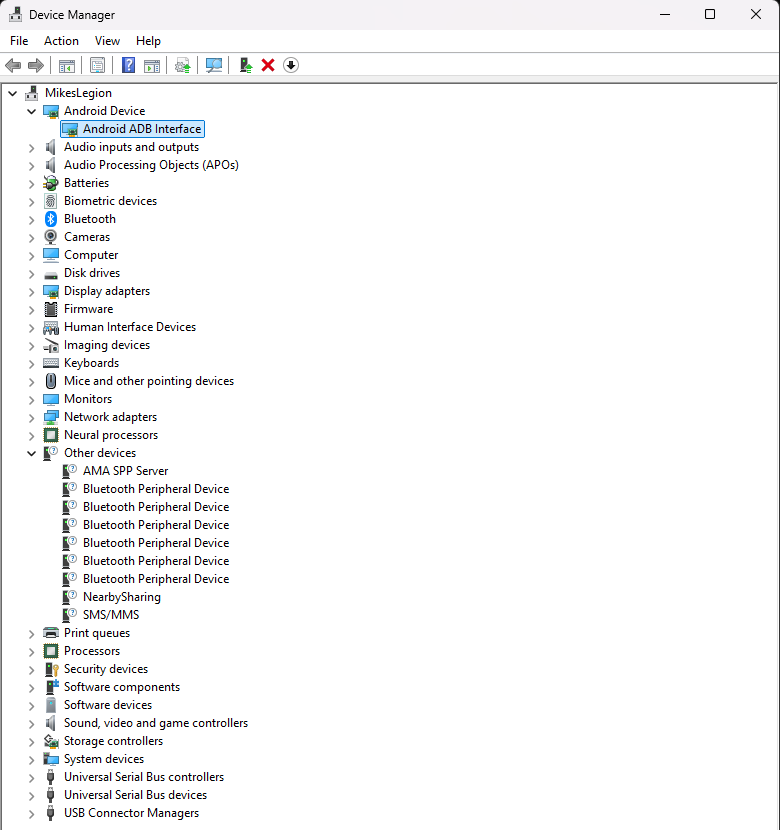
Task: Open the Action menu
Action: click(x=61, y=41)
